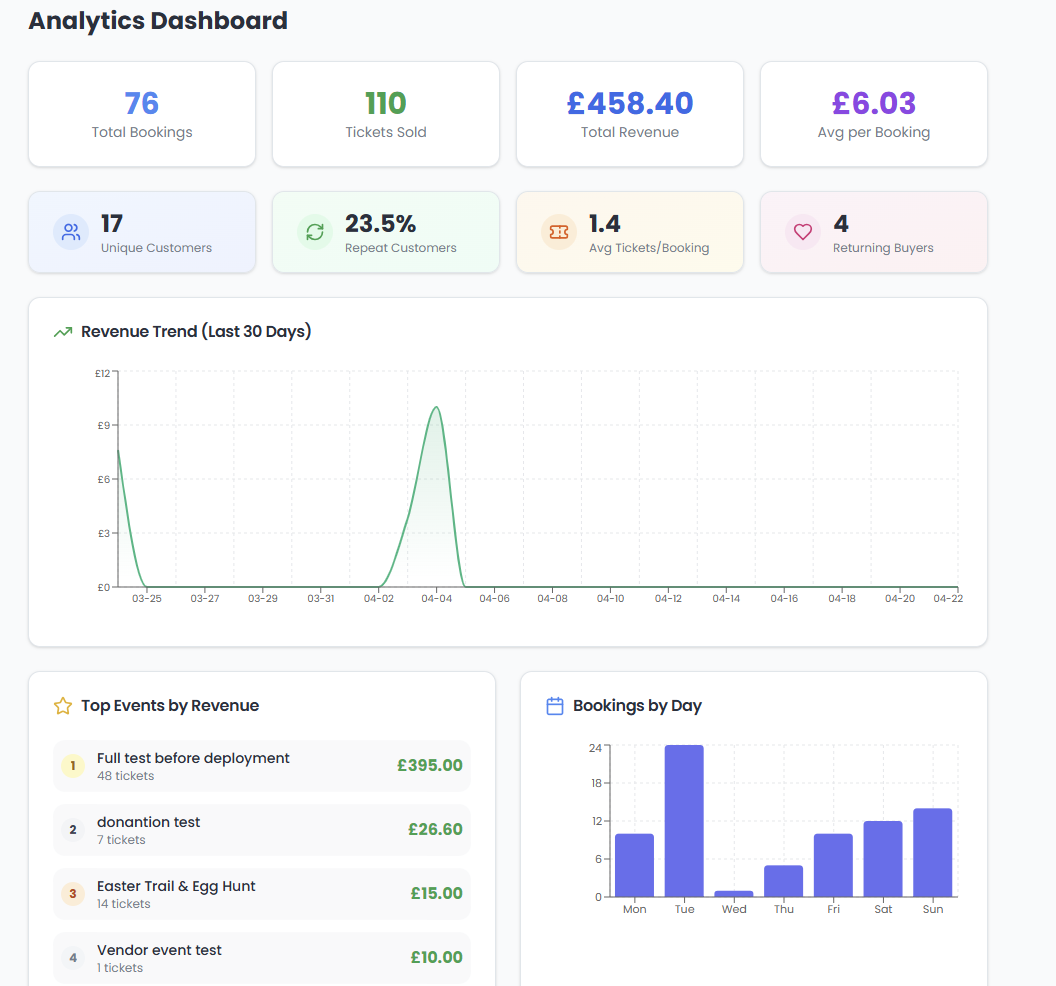Select the Full test before deployment event
The height and width of the screenshot is (986, 1056).
coord(261,766)
